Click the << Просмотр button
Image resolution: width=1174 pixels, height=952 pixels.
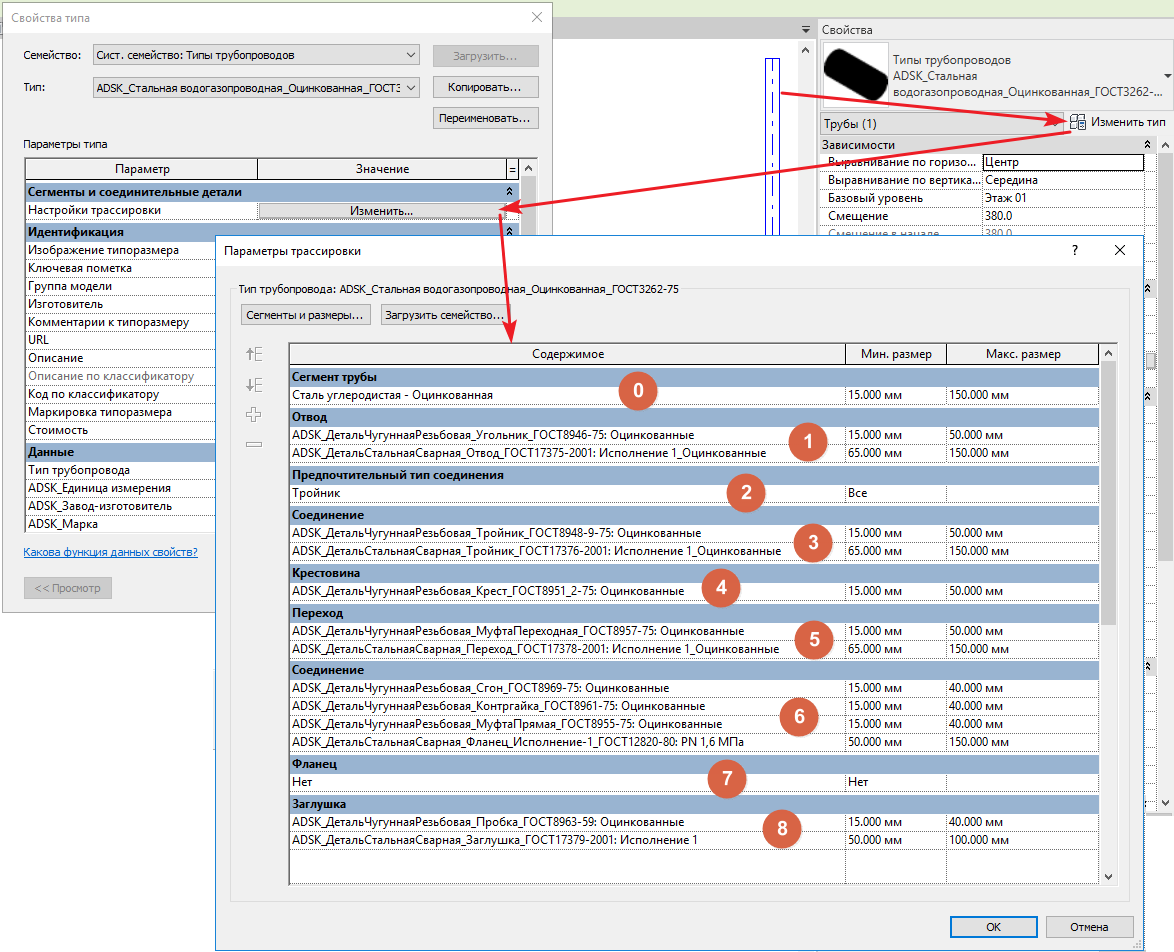click(x=67, y=588)
